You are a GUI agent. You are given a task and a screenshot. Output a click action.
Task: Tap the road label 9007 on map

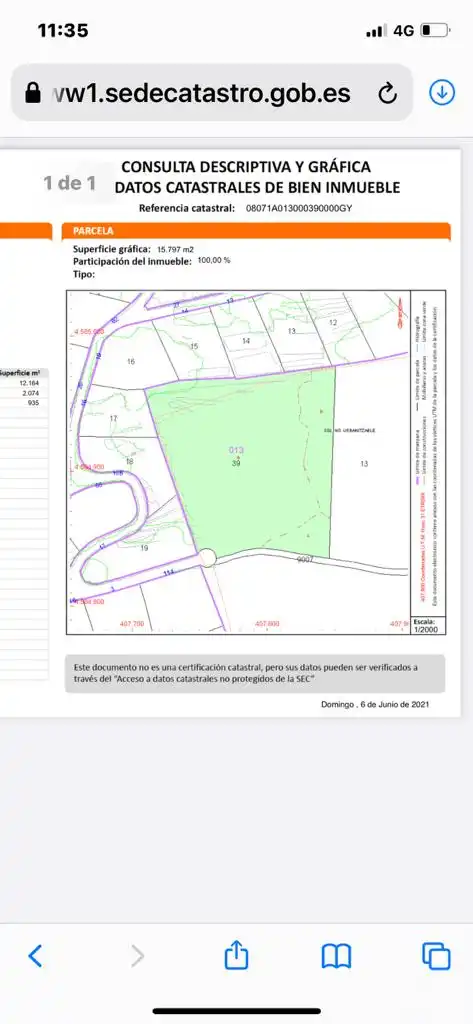pyautogui.click(x=305, y=560)
